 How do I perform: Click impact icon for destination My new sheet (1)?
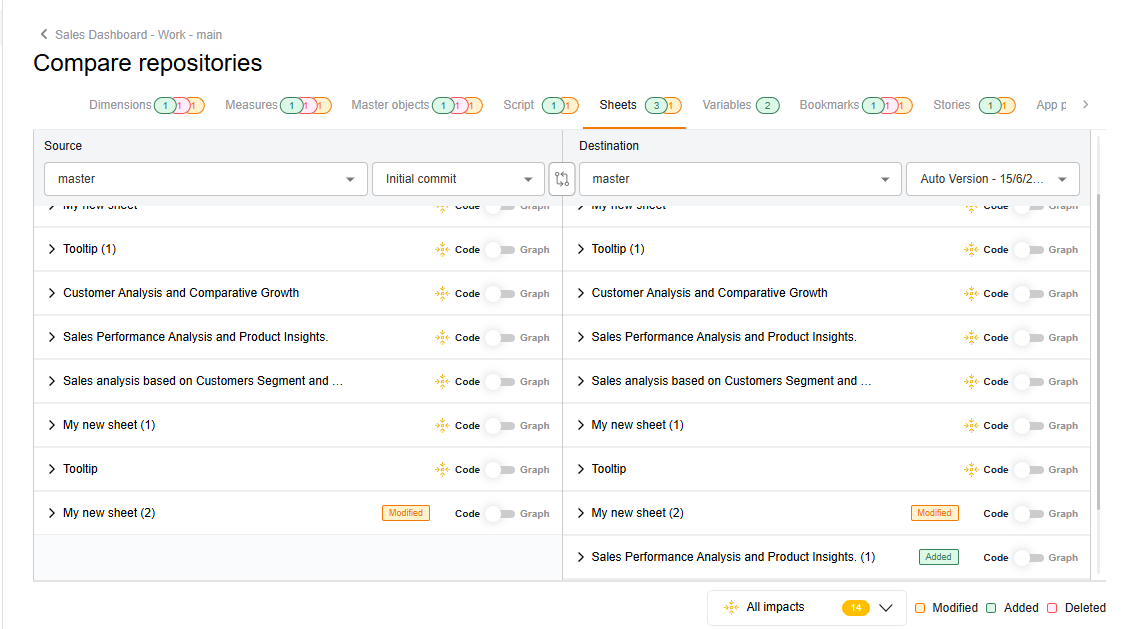(x=970, y=425)
